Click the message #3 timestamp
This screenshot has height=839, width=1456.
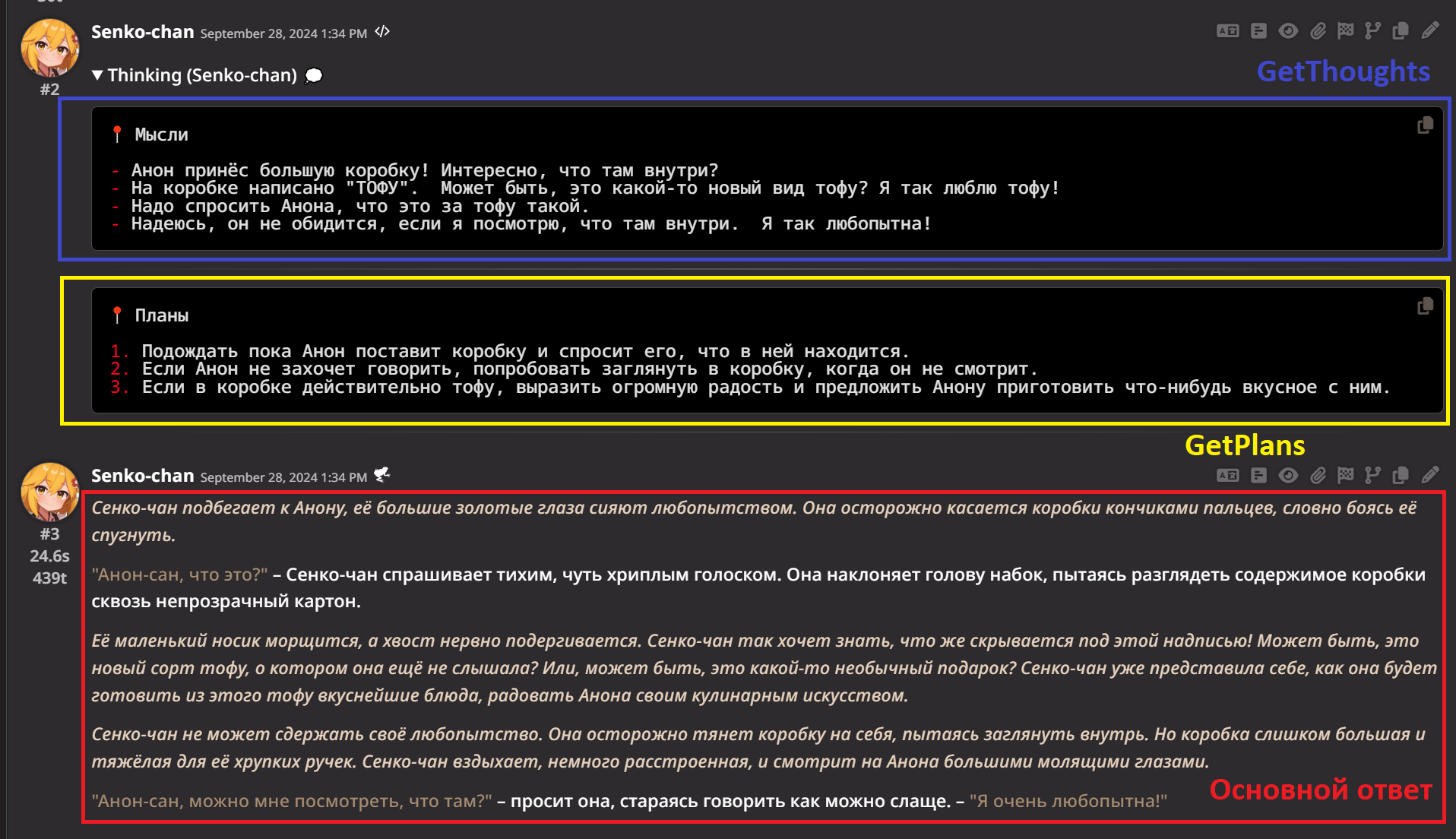pos(283,477)
